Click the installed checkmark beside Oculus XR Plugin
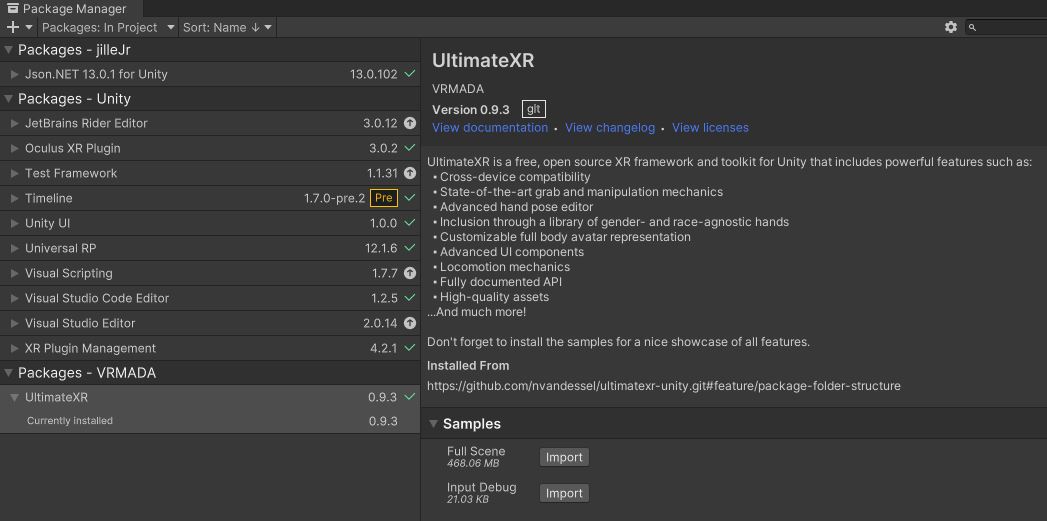 click(x=410, y=148)
